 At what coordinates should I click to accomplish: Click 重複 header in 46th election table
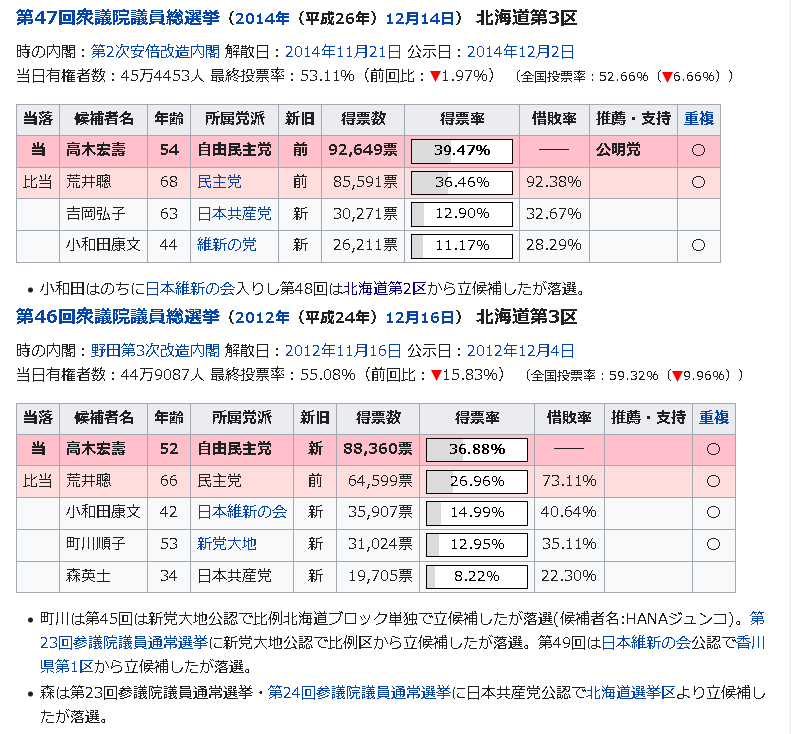(x=714, y=418)
